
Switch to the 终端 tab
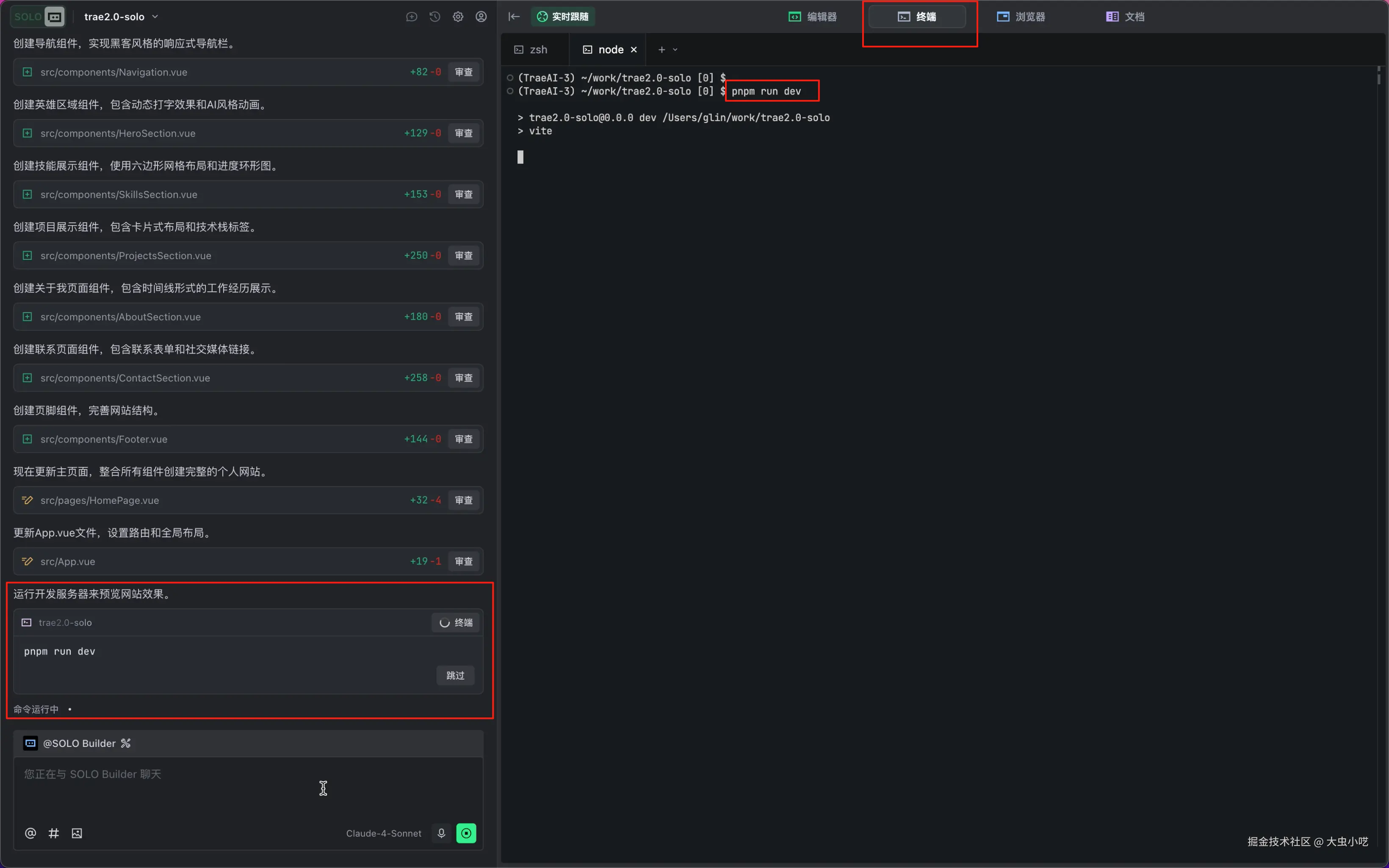(x=917, y=17)
